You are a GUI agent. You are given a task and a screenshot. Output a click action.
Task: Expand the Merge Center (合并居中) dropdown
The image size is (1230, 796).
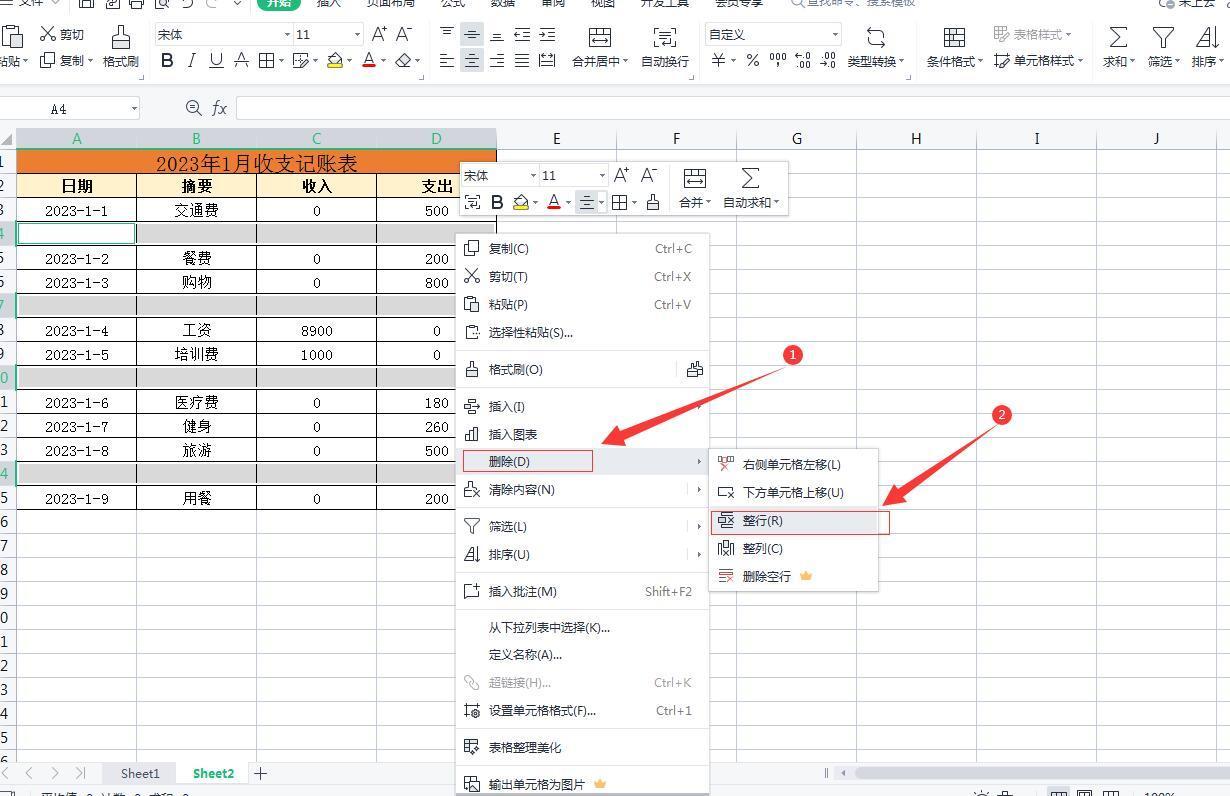(x=626, y=62)
